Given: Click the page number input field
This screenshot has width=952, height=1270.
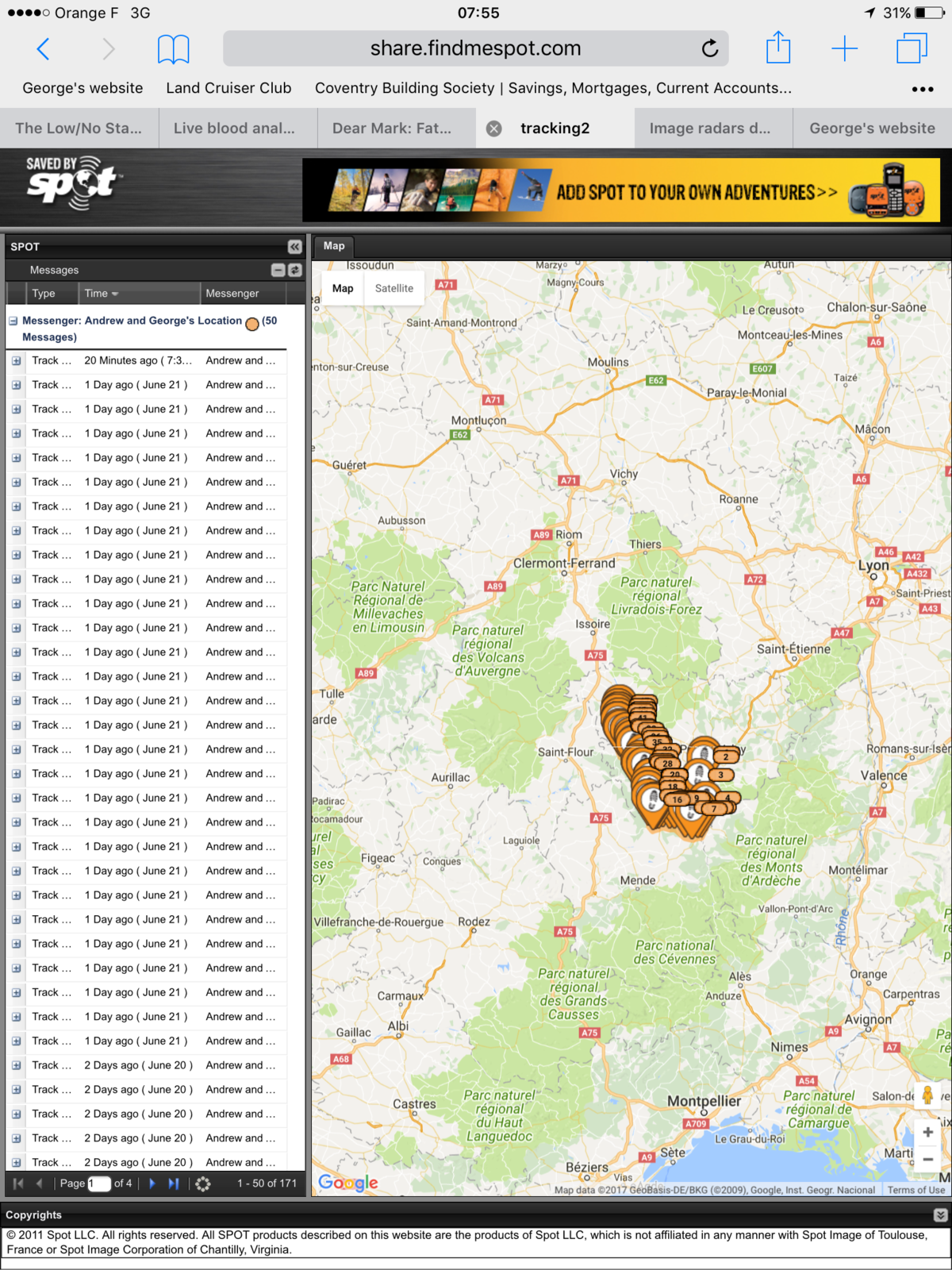Looking at the screenshot, I should [x=99, y=1183].
